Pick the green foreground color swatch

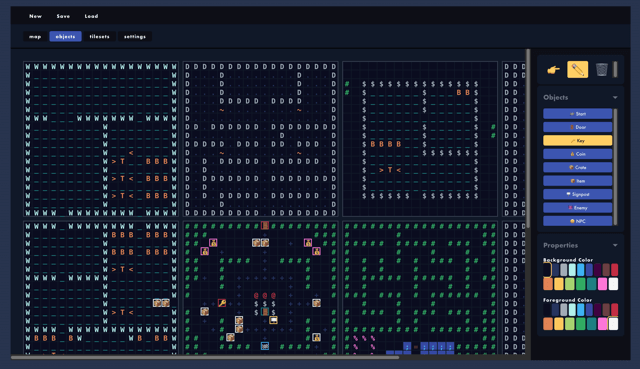point(580,324)
